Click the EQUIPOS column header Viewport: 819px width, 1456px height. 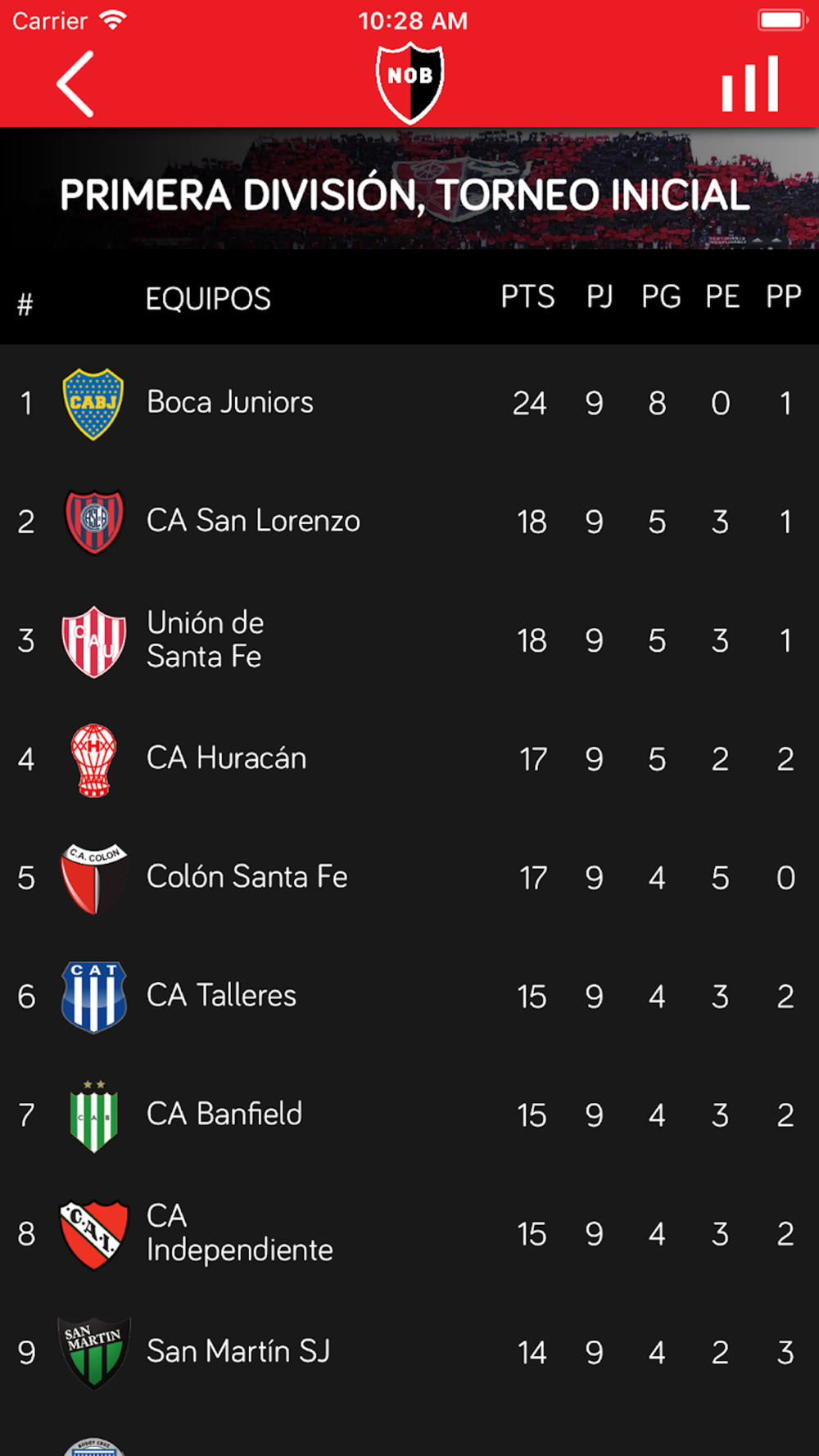coord(208,299)
